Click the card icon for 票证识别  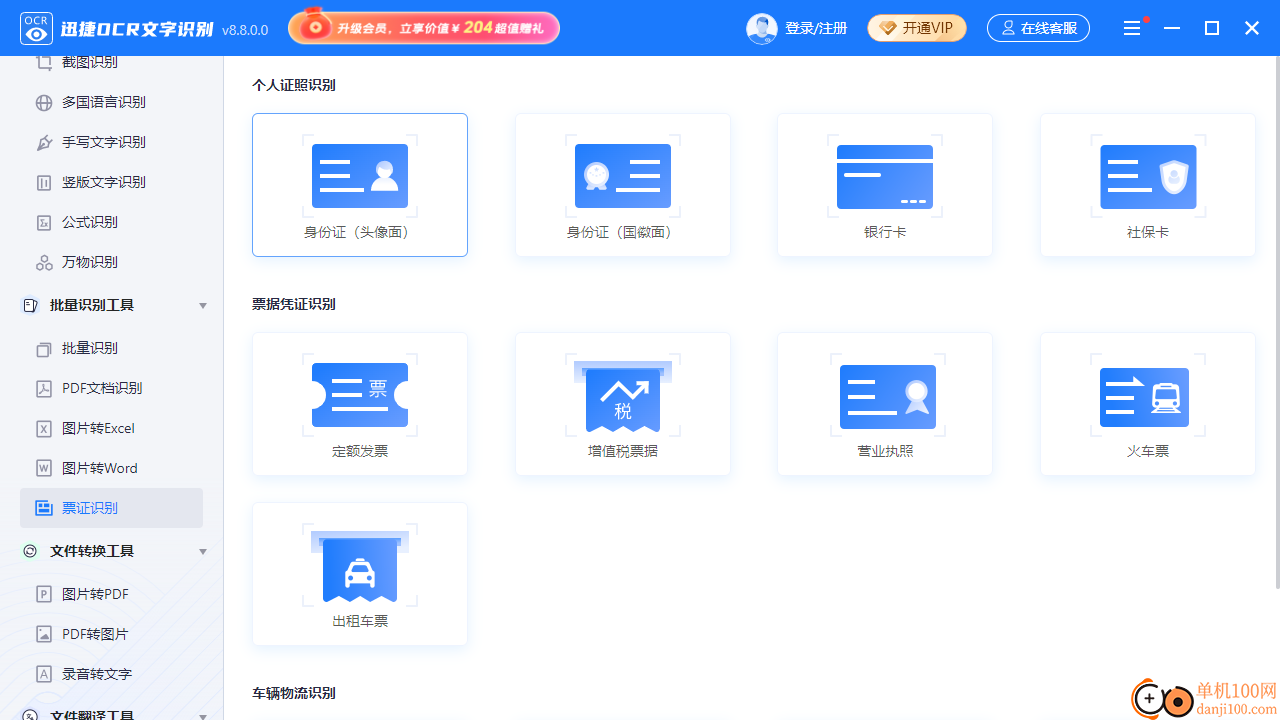point(44,508)
